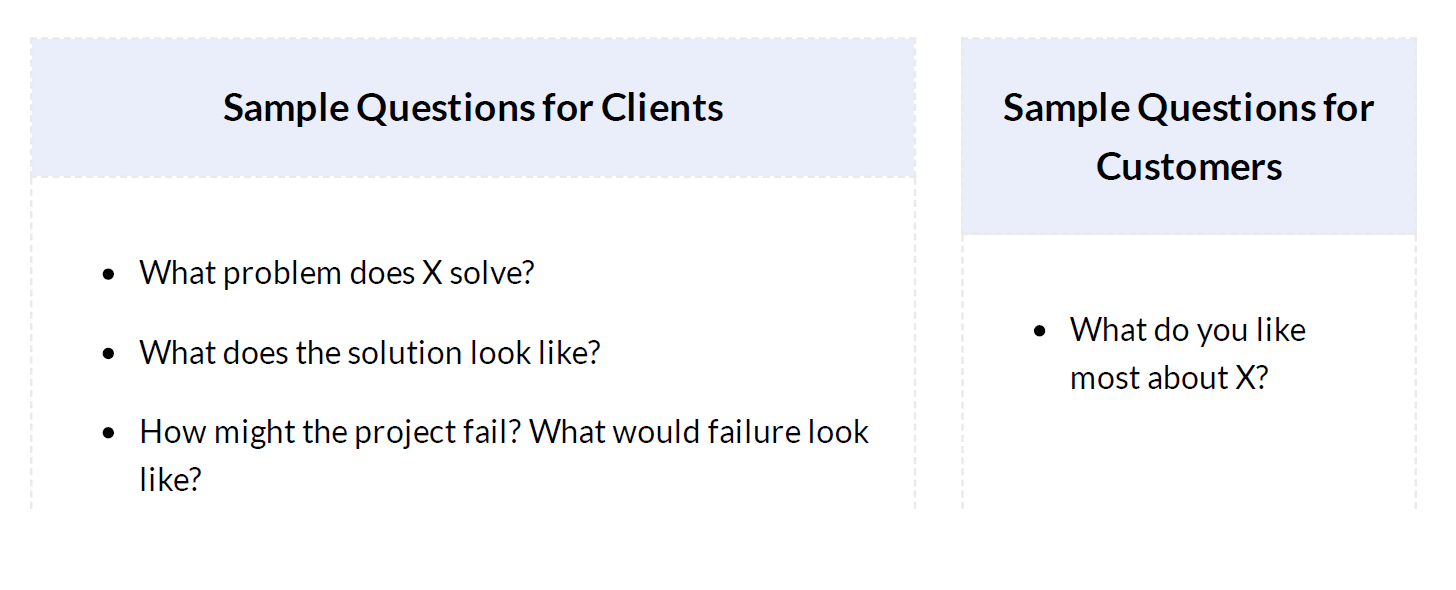Click 'What does the solution look like?' item
Image resolution: width=1456 pixels, height=590 pixels.
pyautogui.click(x=370, y=352)
